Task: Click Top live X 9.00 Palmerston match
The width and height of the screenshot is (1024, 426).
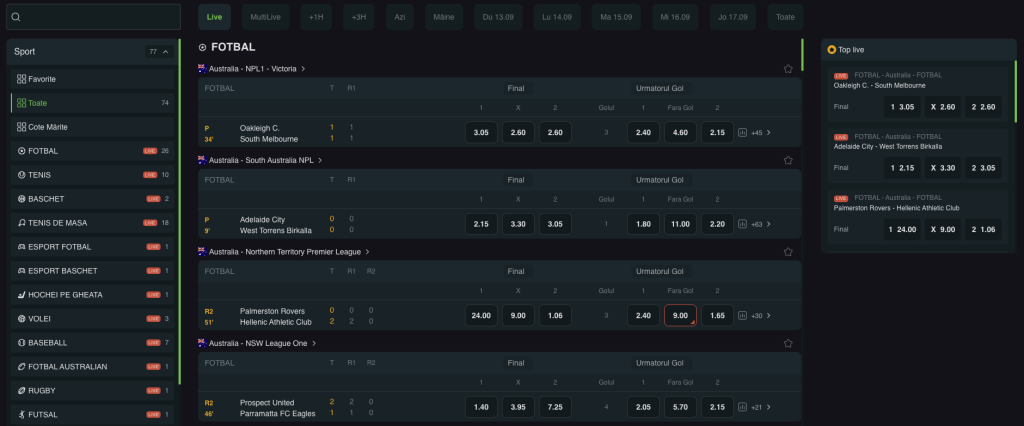Action: click(x=942, y=229)
